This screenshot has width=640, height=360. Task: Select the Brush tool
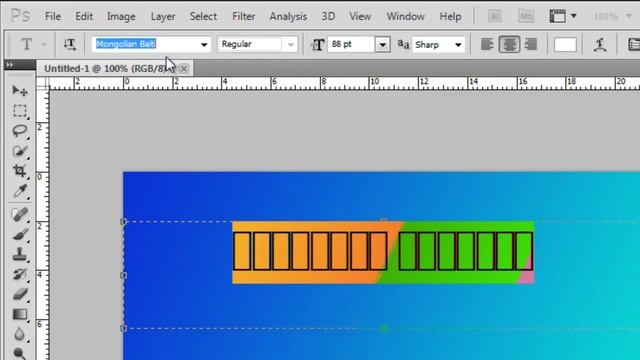pyautogui.click(x=20, y=235)
